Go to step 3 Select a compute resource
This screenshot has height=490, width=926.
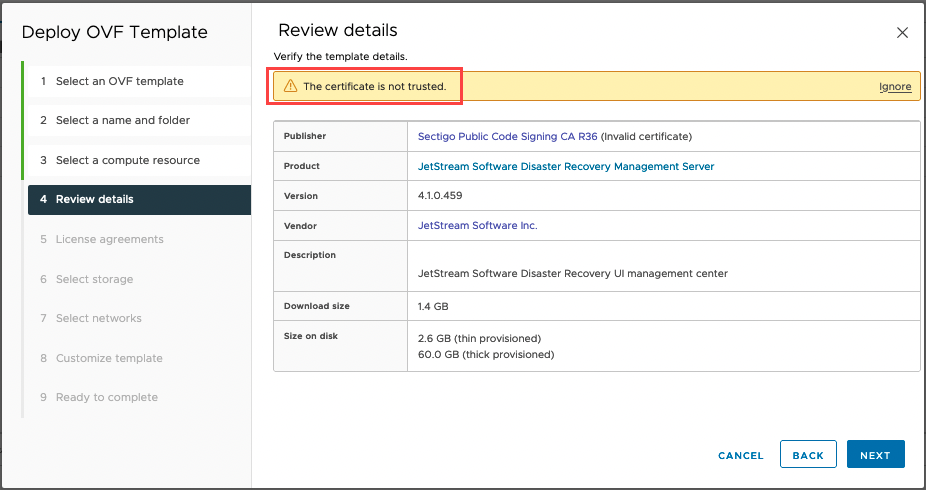(127, 160)
